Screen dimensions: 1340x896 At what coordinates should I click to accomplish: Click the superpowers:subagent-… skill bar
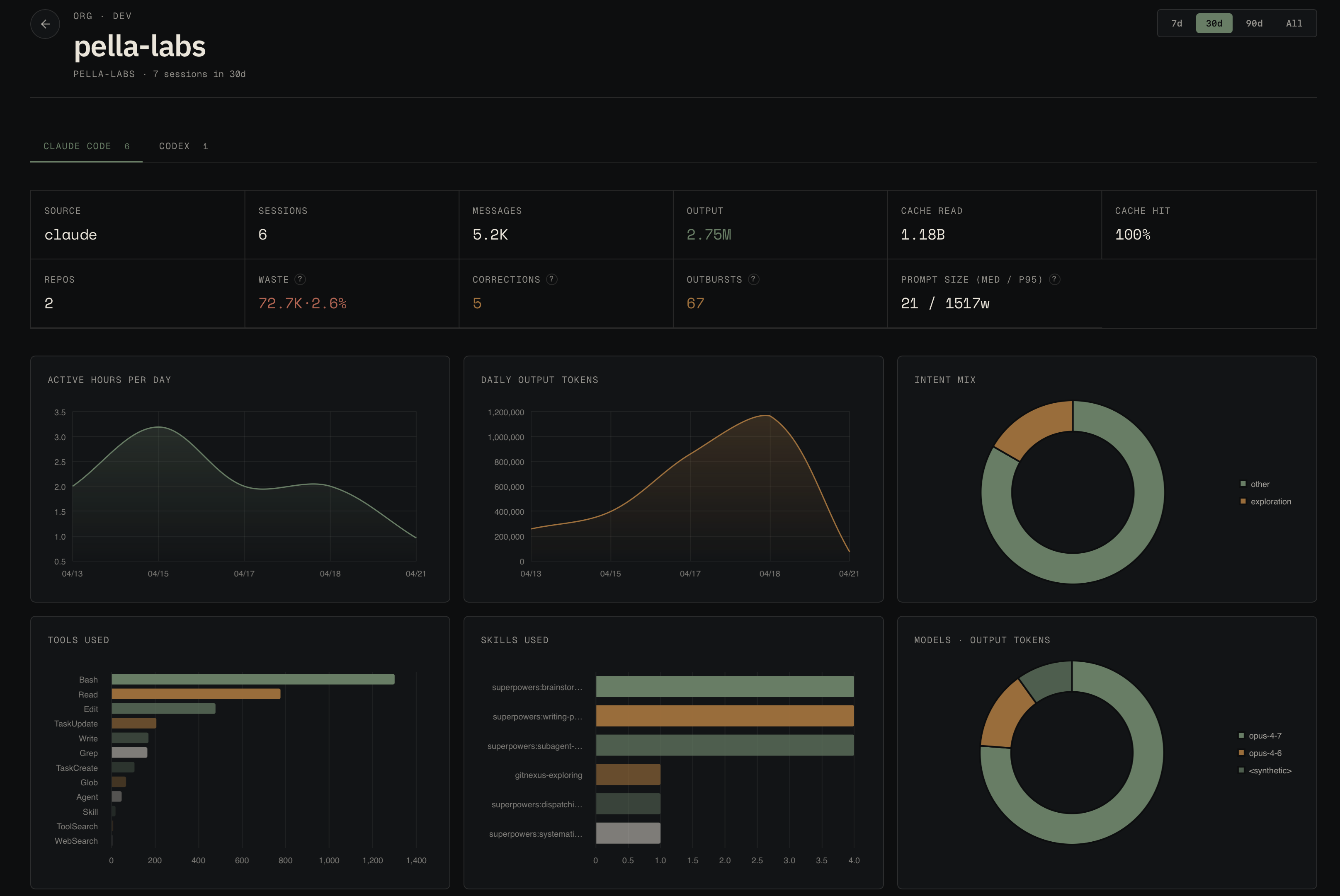coord(725,746)
